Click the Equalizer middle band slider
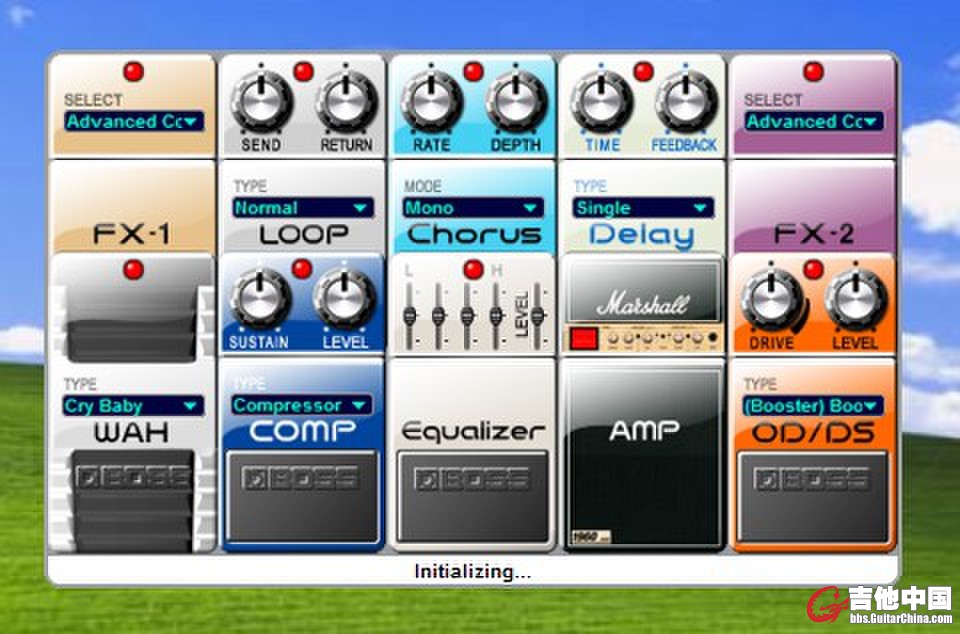The image size is (960, 634). pos(467,316)
